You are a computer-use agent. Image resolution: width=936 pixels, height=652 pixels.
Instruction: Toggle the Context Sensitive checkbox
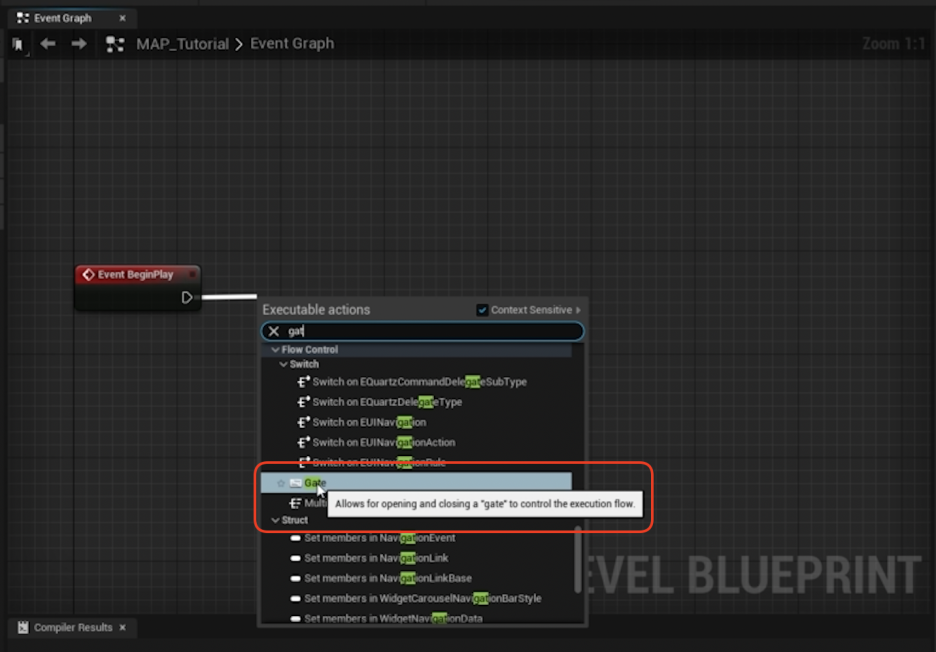click(x=482, y=310)
